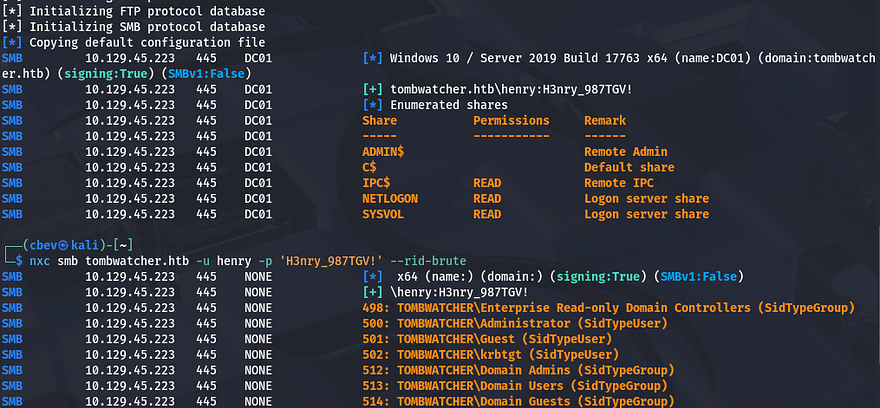Screen dimensions: 880x408
Task: Select the ADMIN$ share name
Action: (384, 151)
